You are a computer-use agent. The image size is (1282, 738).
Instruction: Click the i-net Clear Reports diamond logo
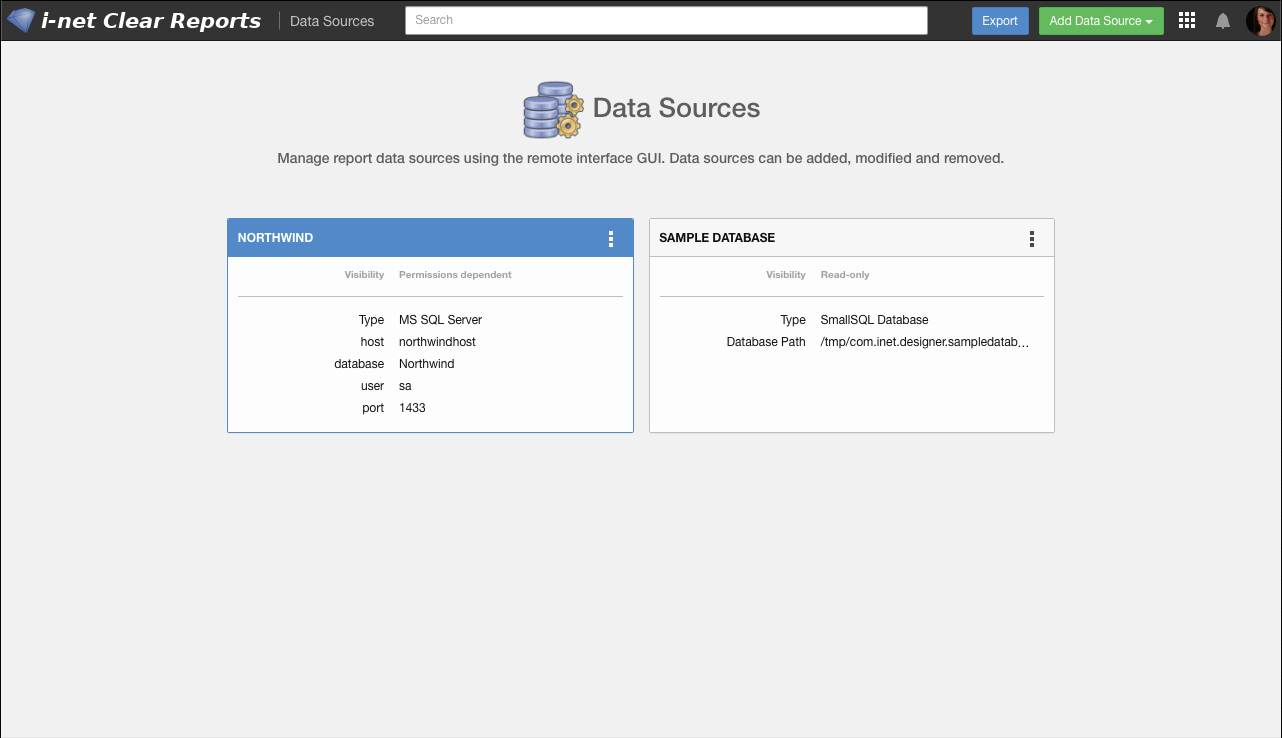coord(20,20)
